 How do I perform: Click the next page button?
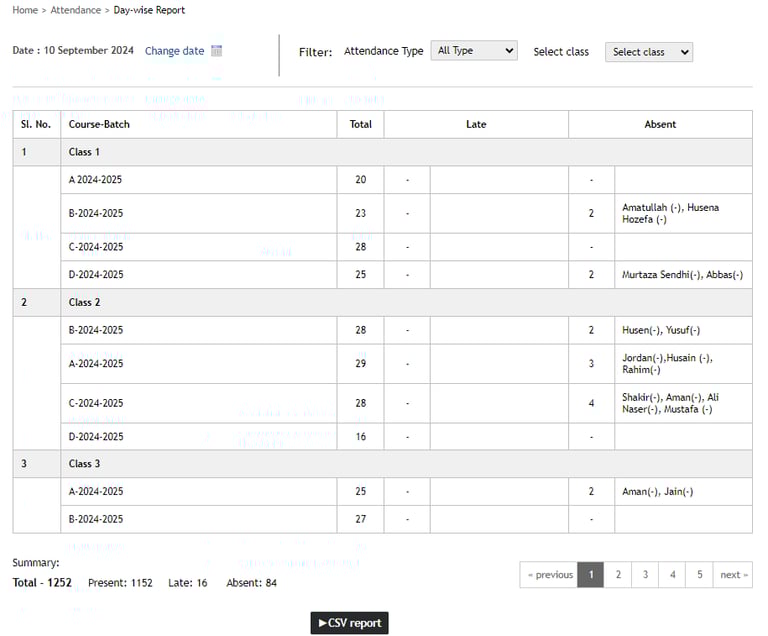click(733, 575)
